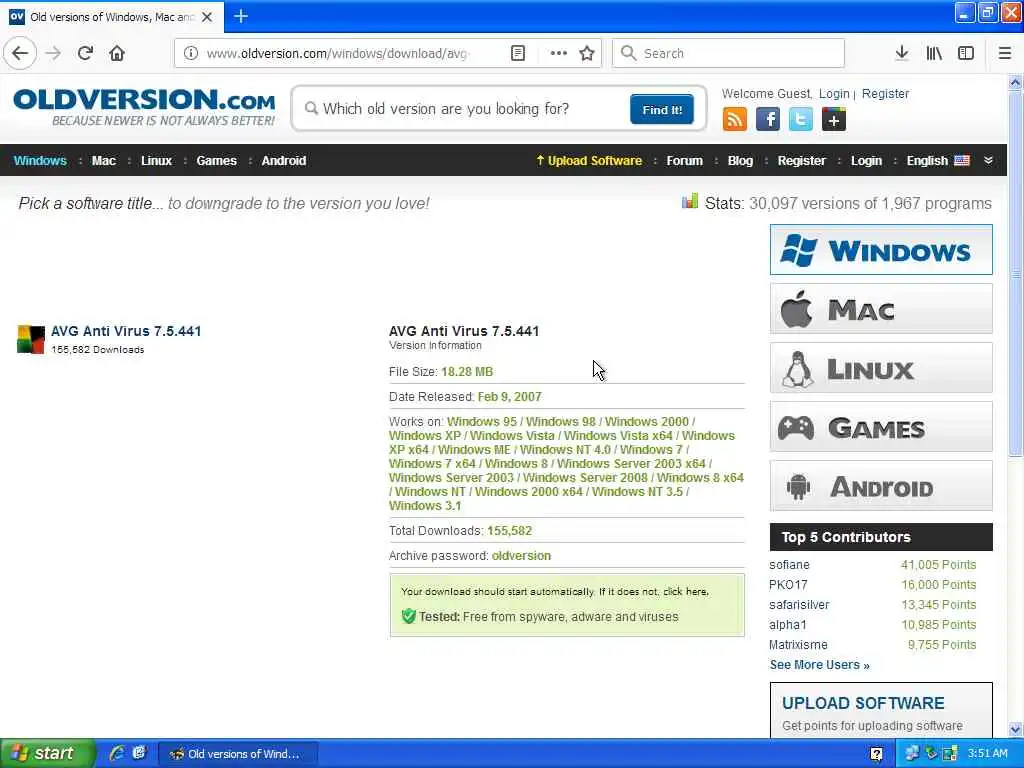Open page actions three-dot menu
Screen dimensions: 1024x768
coord(558,53)
